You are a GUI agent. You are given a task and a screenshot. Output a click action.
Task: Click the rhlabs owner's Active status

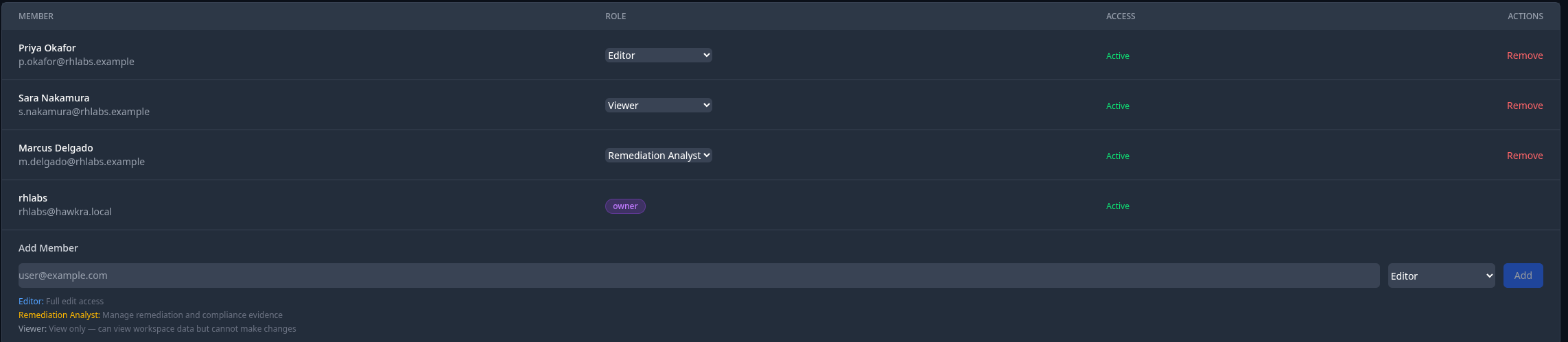click(x=1118, y=206)
